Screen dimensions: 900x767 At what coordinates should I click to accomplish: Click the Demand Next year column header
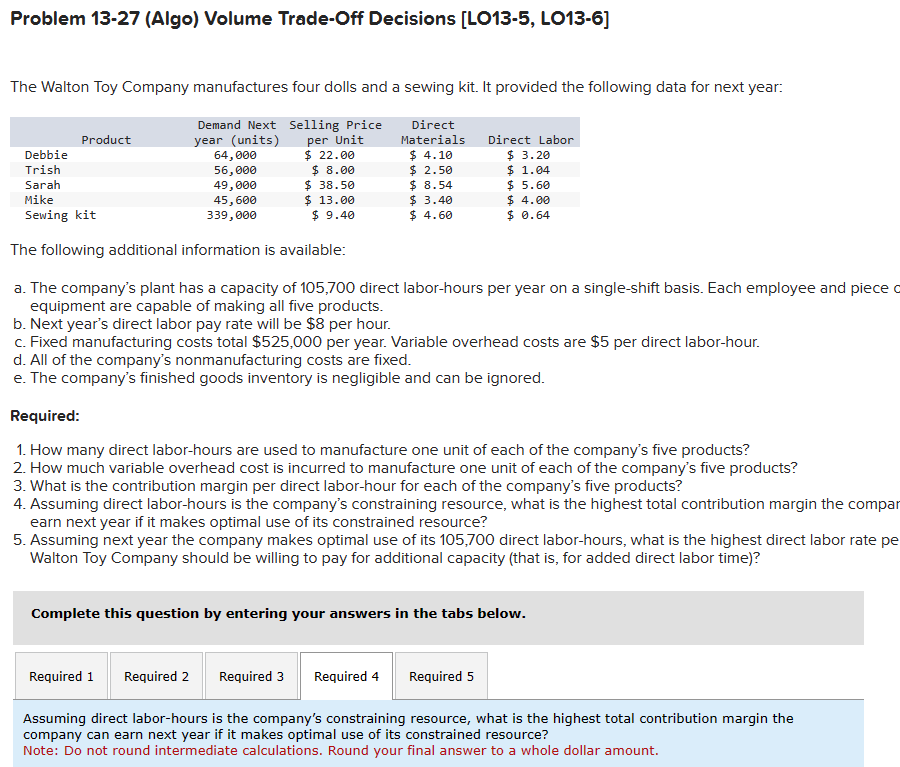coord(237,132)
